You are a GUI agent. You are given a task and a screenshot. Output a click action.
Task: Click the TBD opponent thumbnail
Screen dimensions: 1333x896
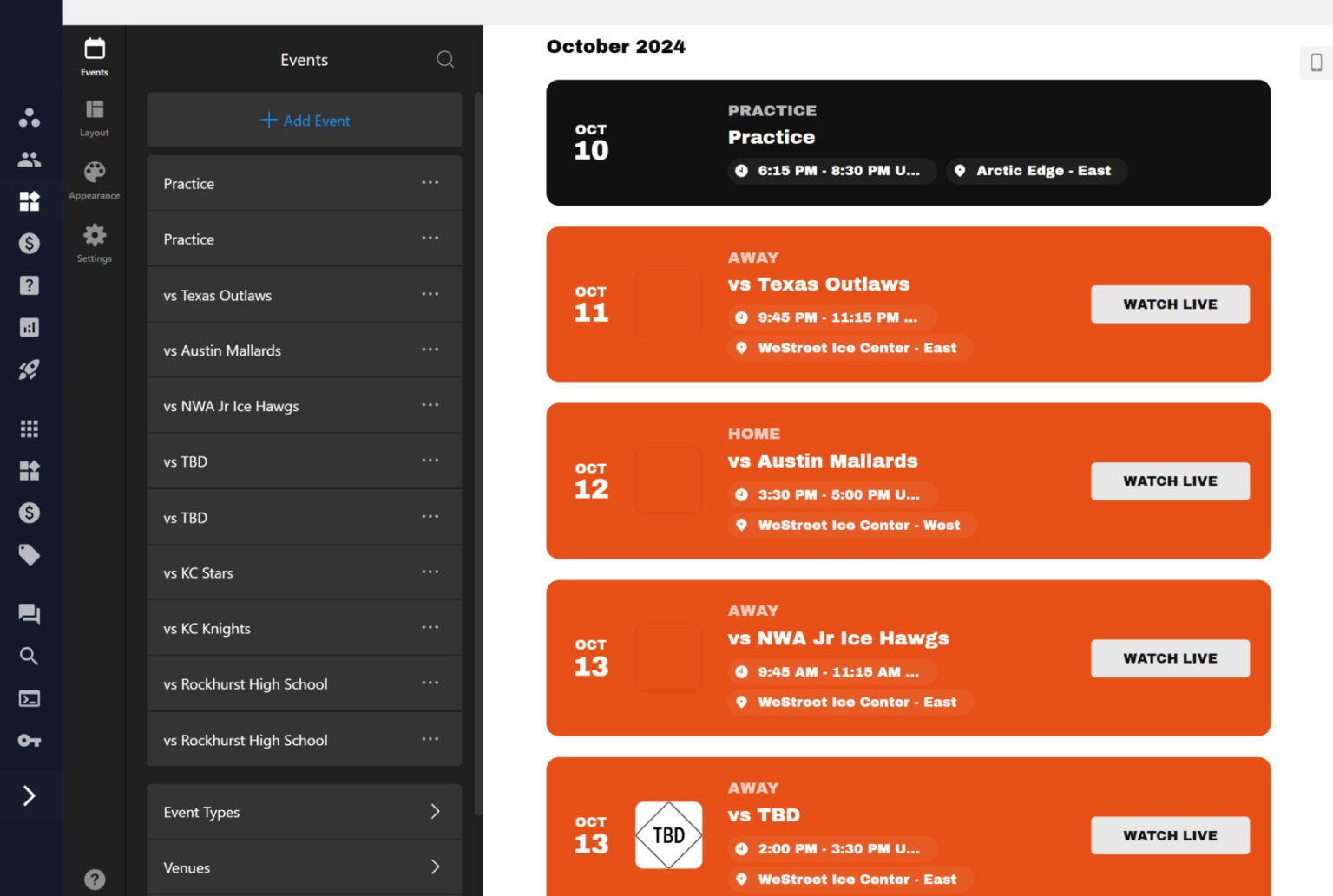tap(668, 835)
